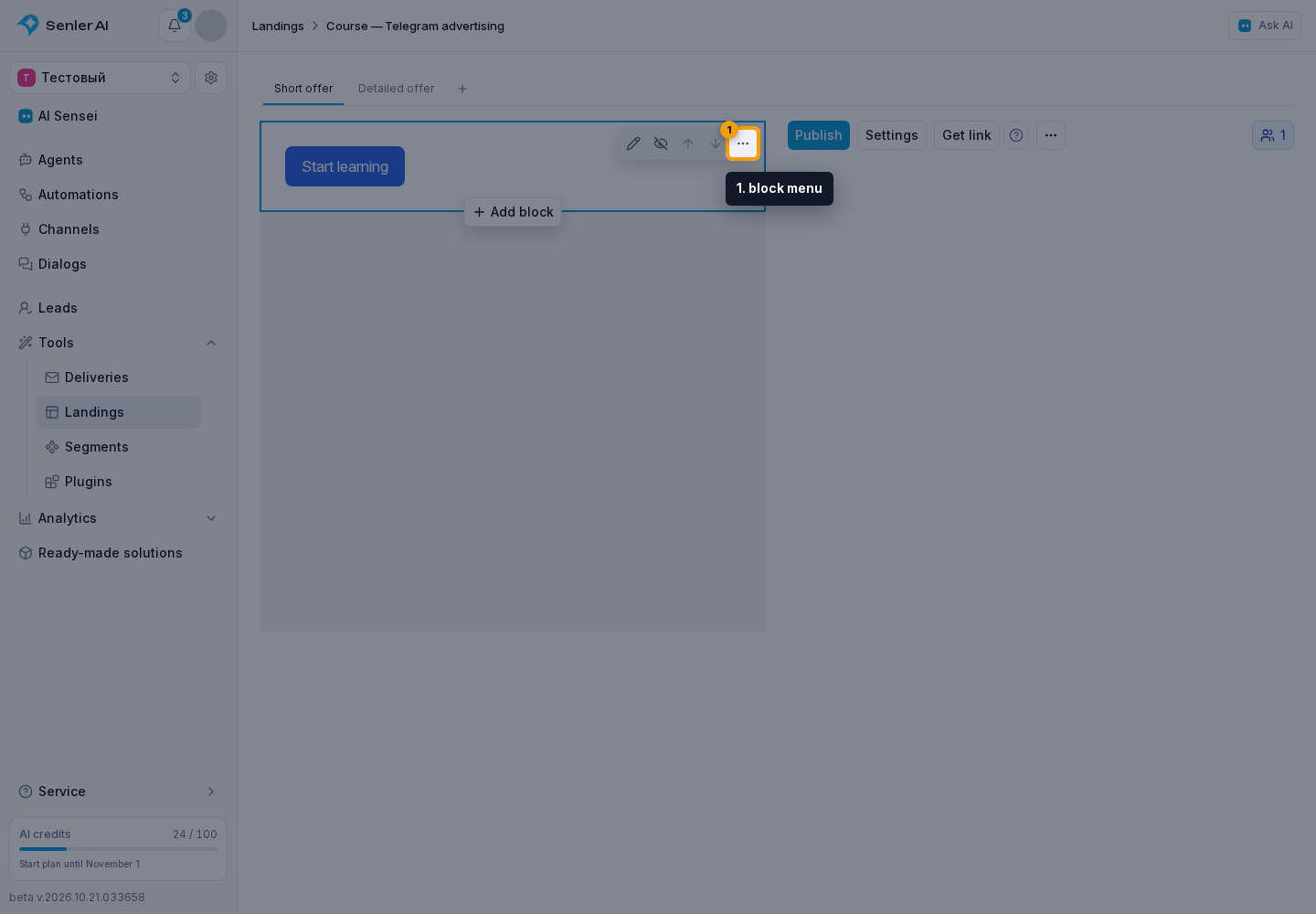The width and height of the screenshot is (1316, 914).
Task: Open the viewers count badge
Action: pyautogui.click(x=1273, y=135)
